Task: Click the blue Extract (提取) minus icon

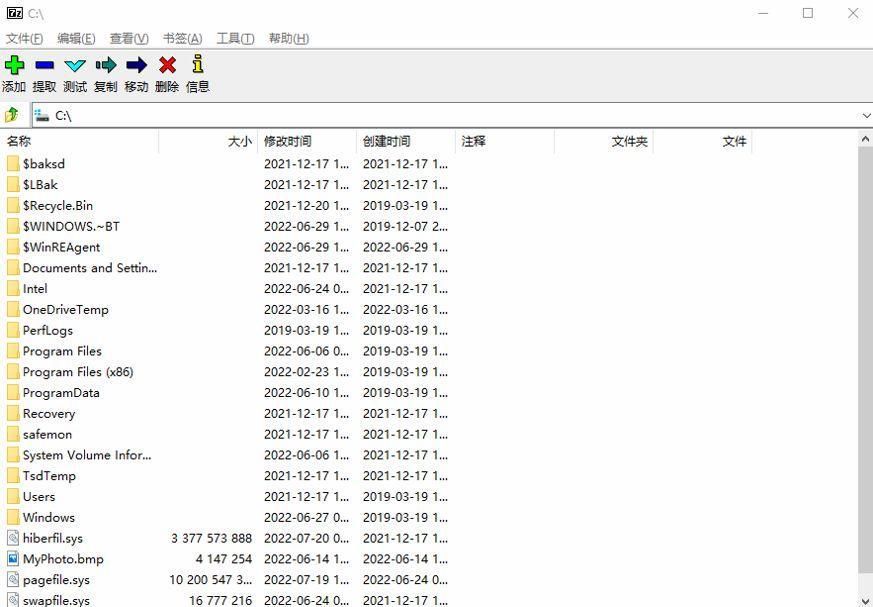Action: pos(45,65)
